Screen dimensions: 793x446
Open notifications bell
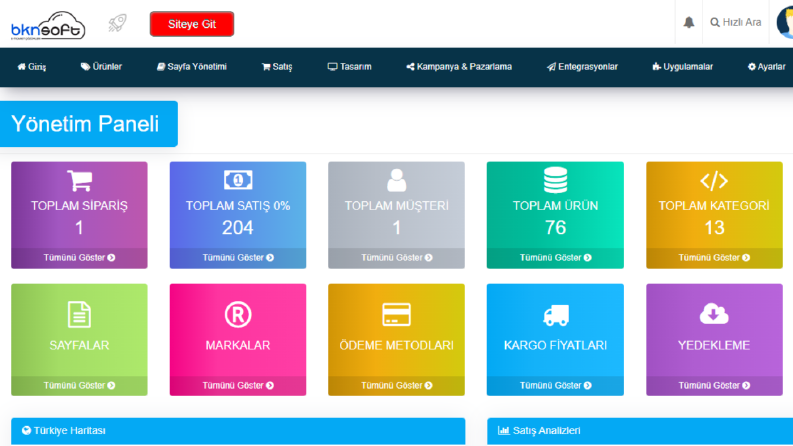689,22
